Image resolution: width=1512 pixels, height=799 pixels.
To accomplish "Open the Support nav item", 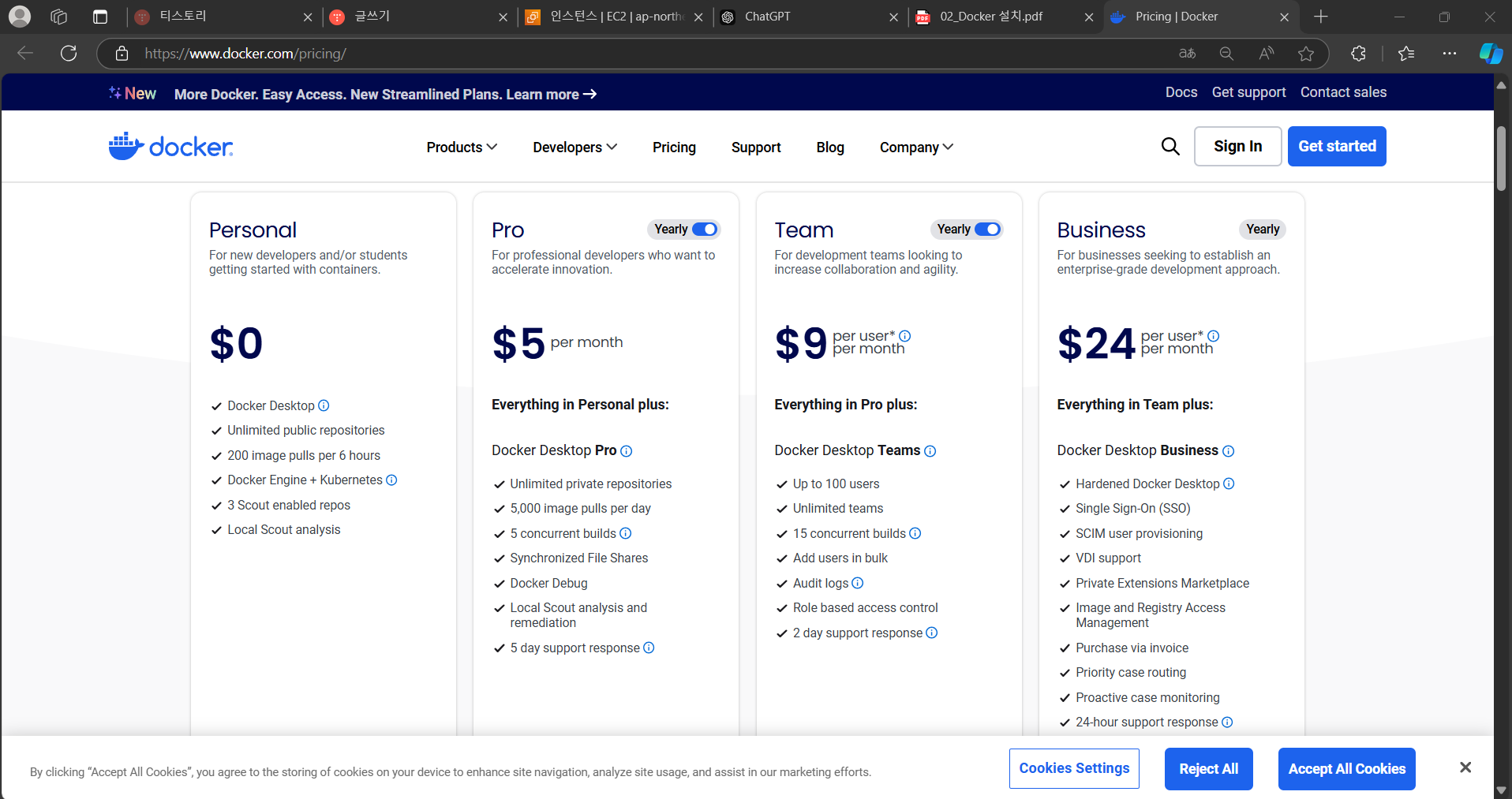I will point(756,147).
